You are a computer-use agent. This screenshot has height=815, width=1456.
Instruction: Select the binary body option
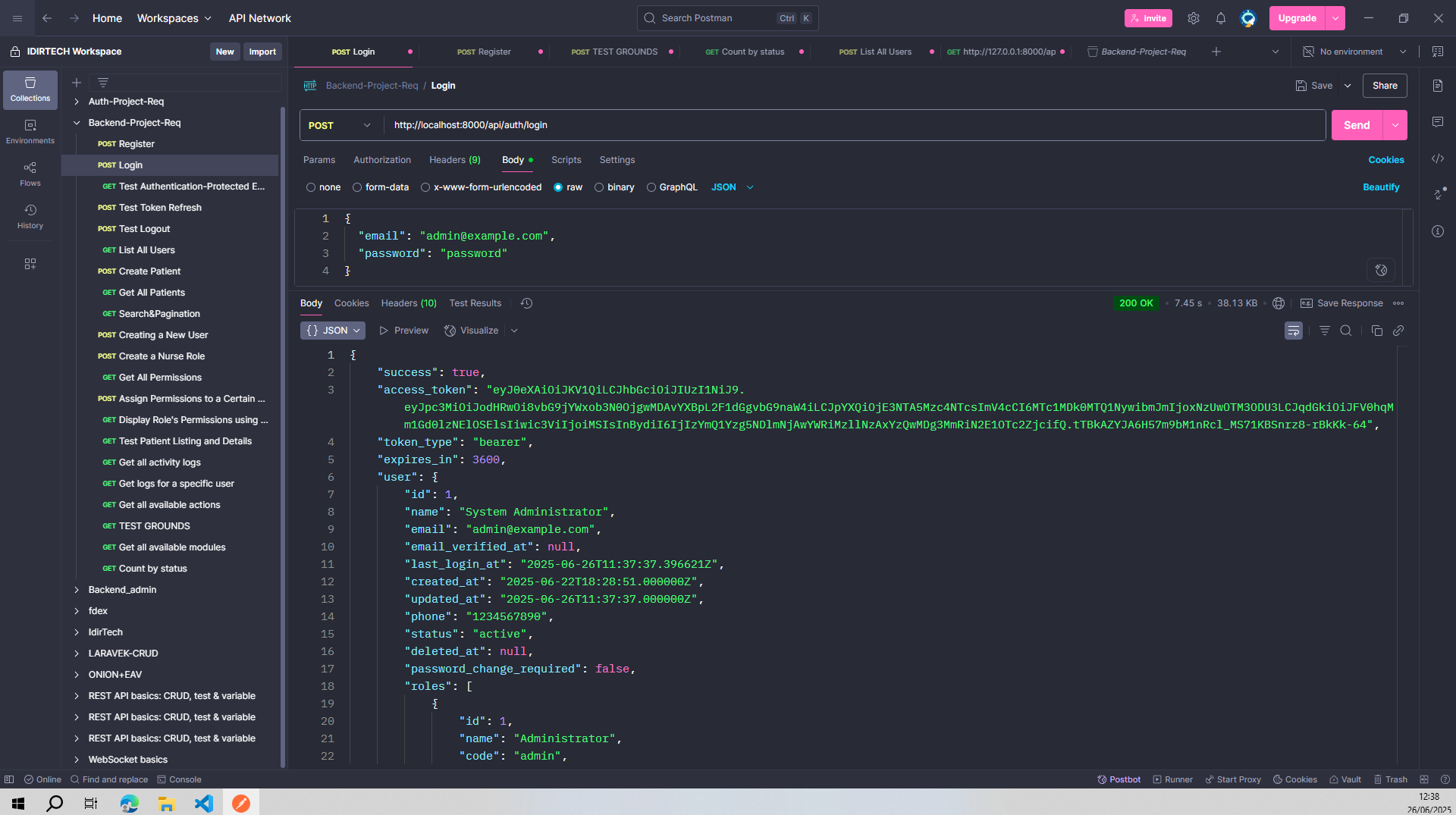point(599,187)
